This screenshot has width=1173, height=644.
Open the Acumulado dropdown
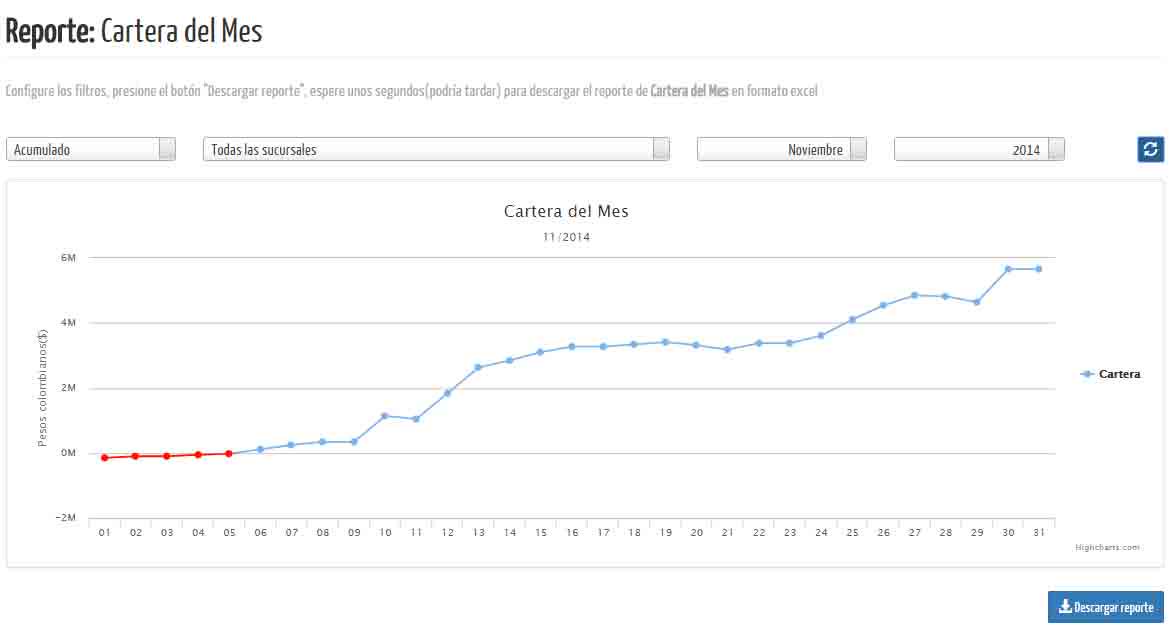click(91, 150)
